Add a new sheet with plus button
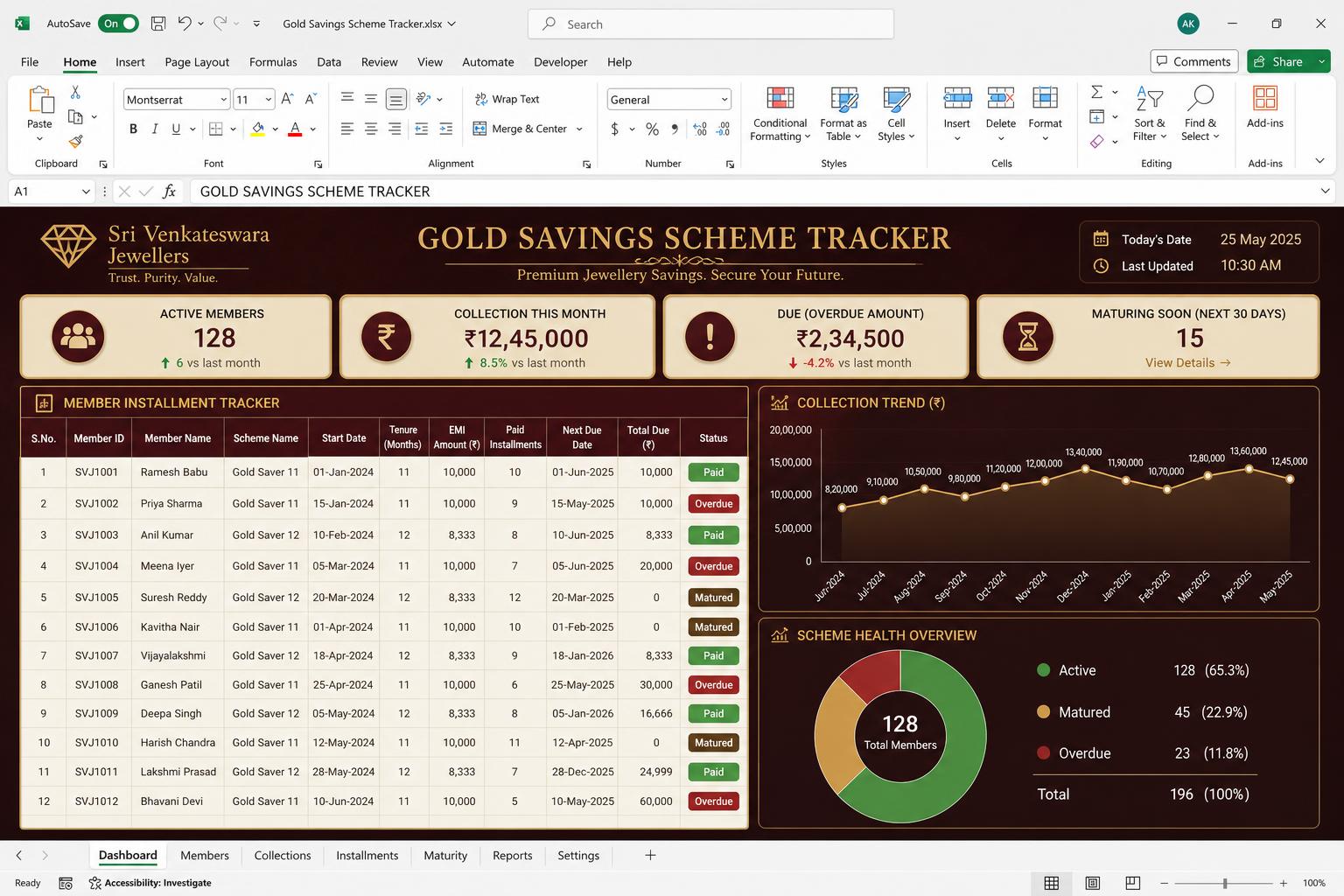Viewport: 1344px width, 896px height. click(x=650, y=855)
